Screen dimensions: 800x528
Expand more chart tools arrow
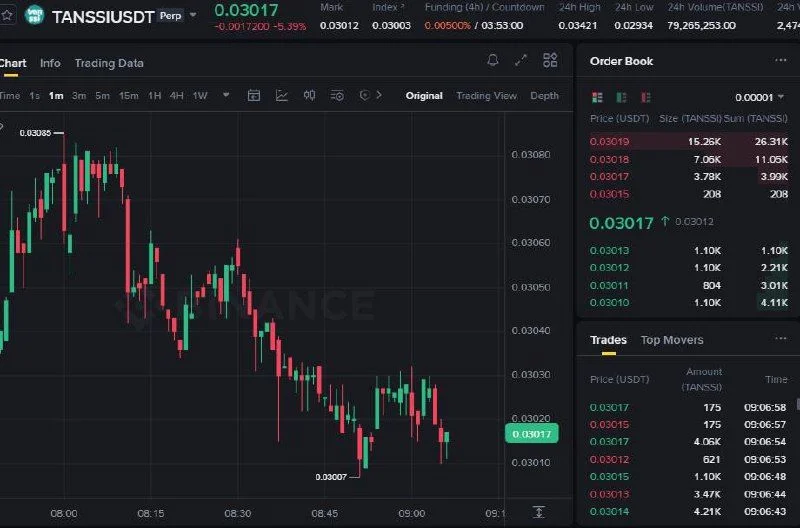pyautogui.click(x=379, y=95)
